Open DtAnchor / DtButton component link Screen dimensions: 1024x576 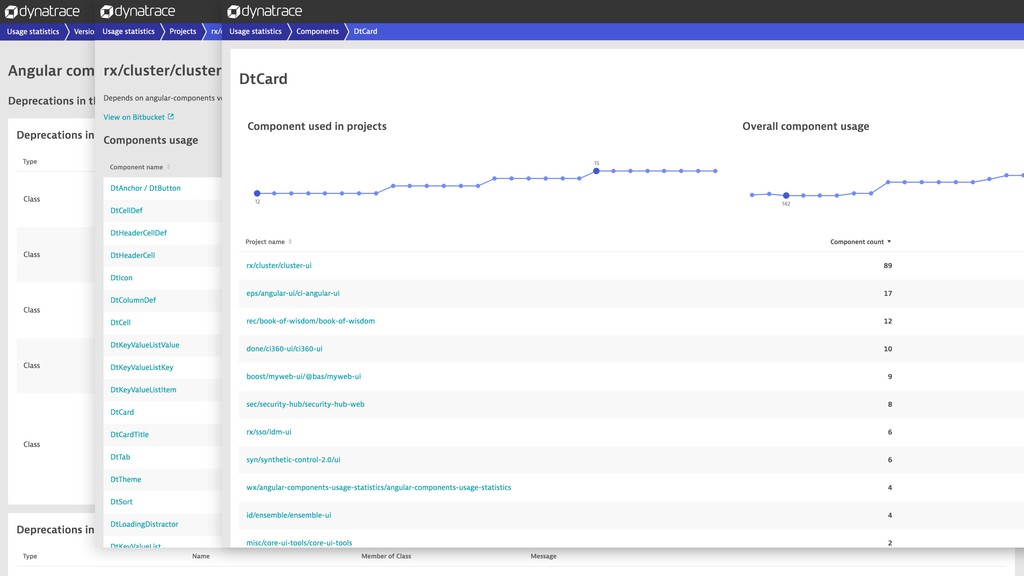pyautogui.click(x=146, y=188)
